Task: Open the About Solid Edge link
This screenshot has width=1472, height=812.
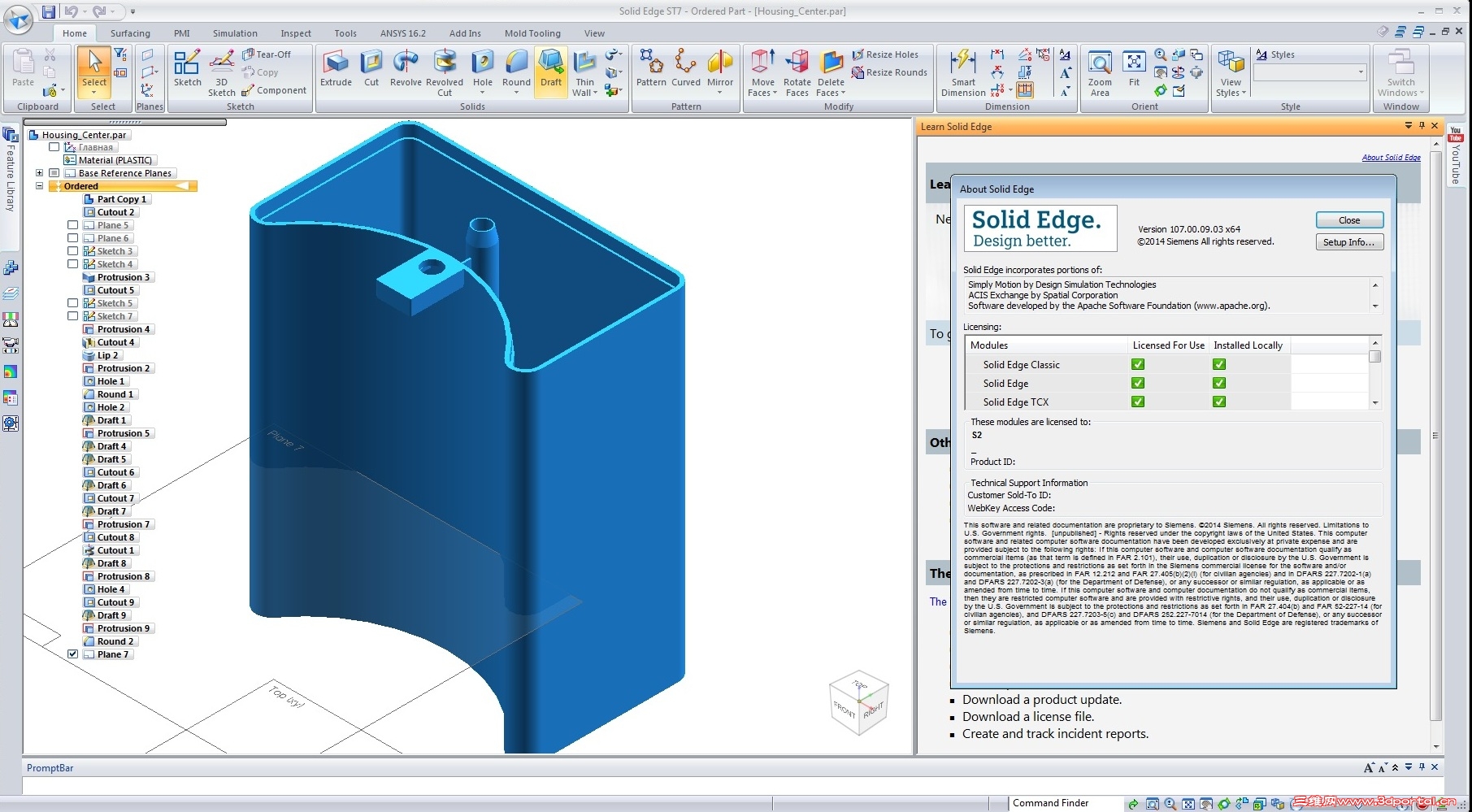Action: [x=1391, y=158]
